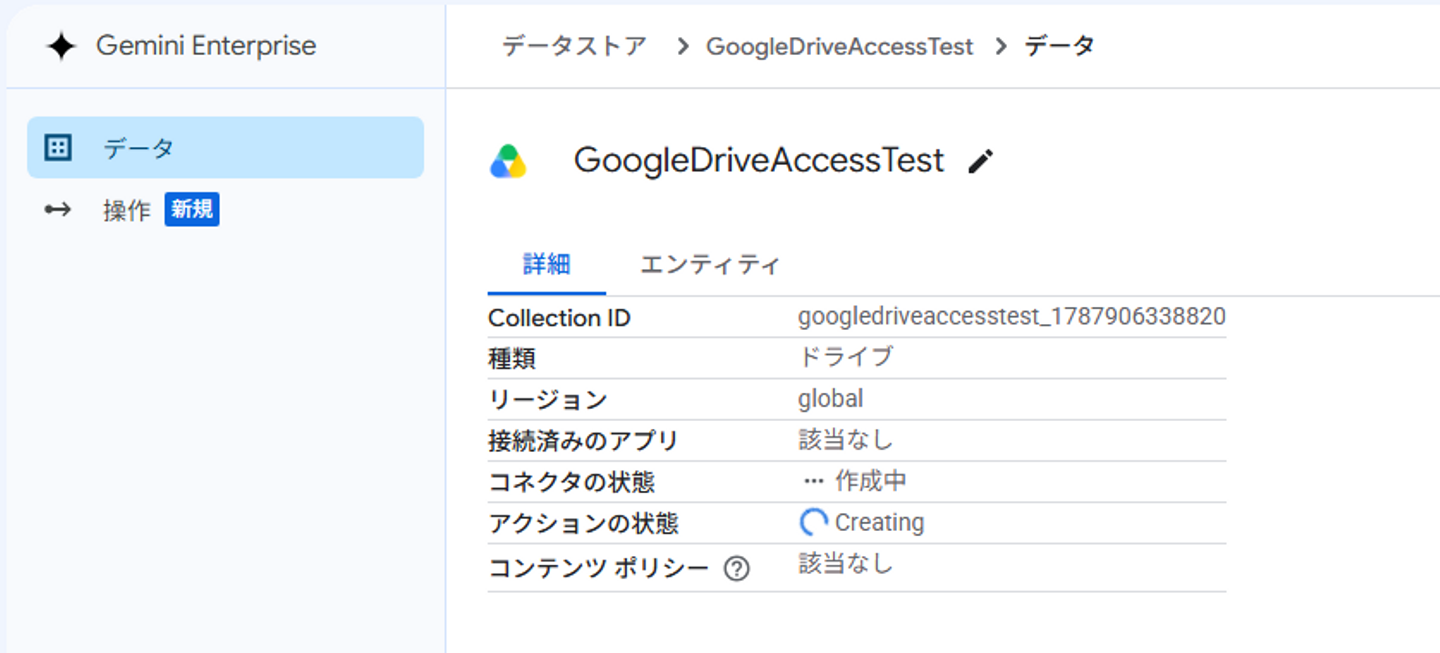Click the 作成中 status text
This screenshot has height=653, width=1440.
(871, 481)
